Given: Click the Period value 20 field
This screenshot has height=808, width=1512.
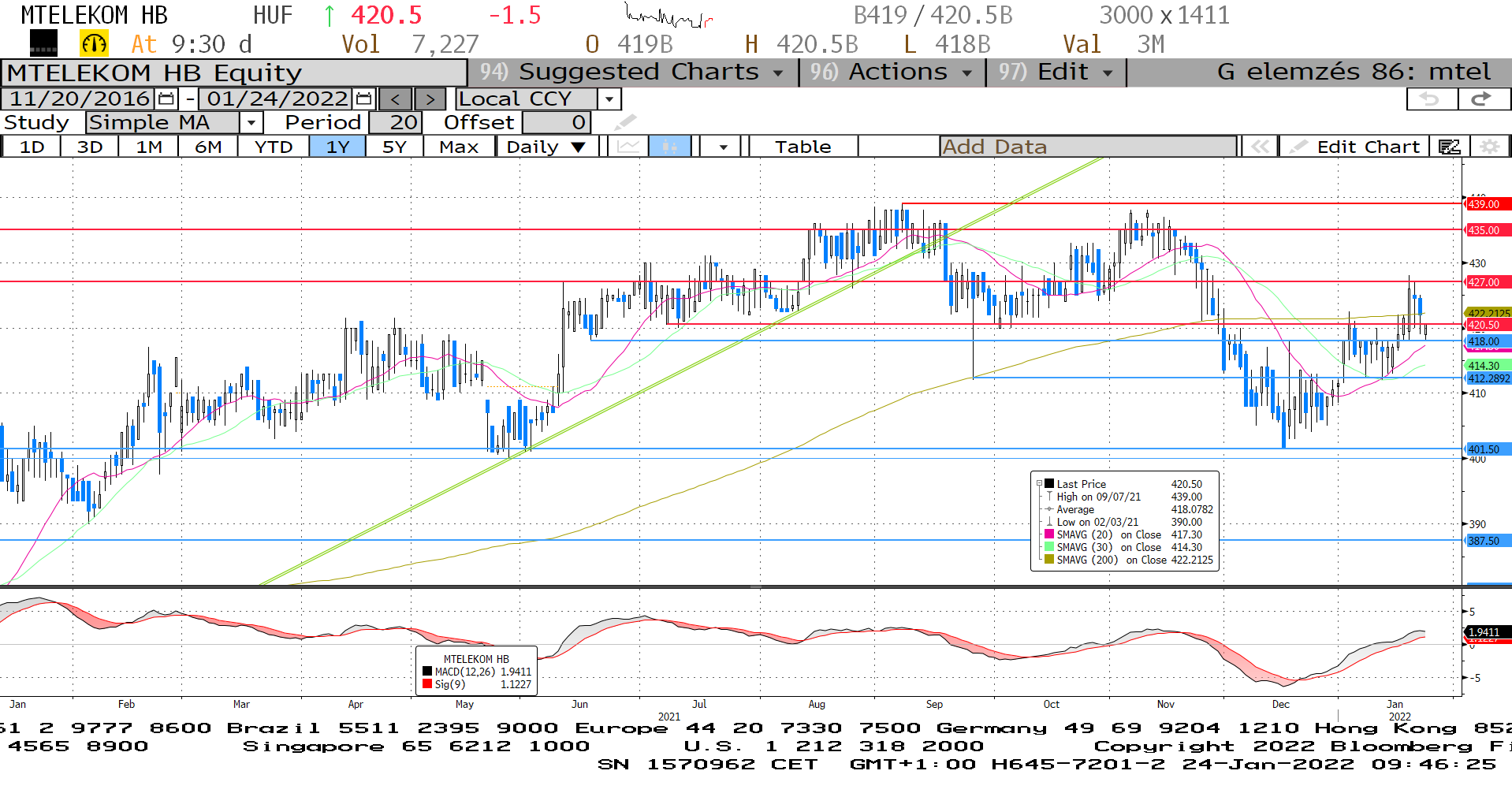Looking at the screenshot, I should coord(396,122).
